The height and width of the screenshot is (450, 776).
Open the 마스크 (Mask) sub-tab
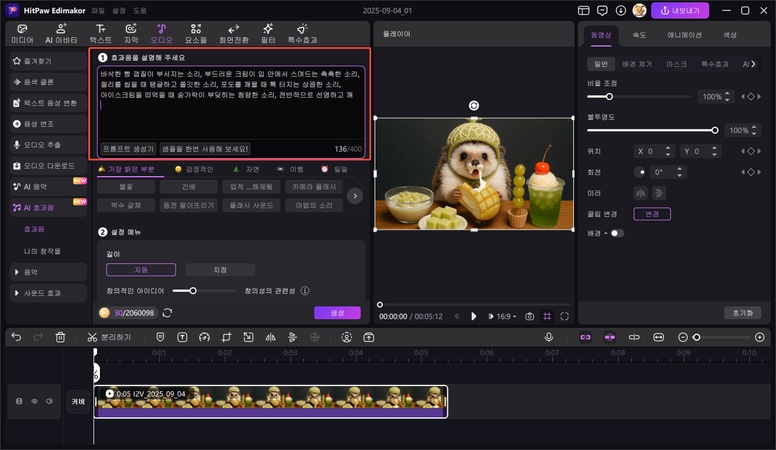676,64
